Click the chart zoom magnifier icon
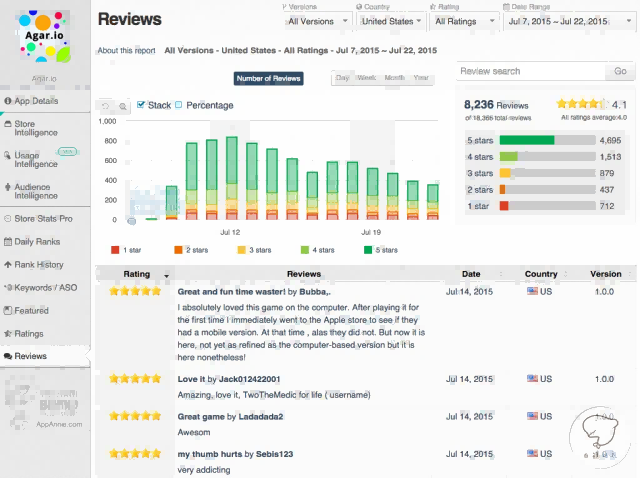Image resolution: width=640 pixels, height=478 pixels. (122, 107)
